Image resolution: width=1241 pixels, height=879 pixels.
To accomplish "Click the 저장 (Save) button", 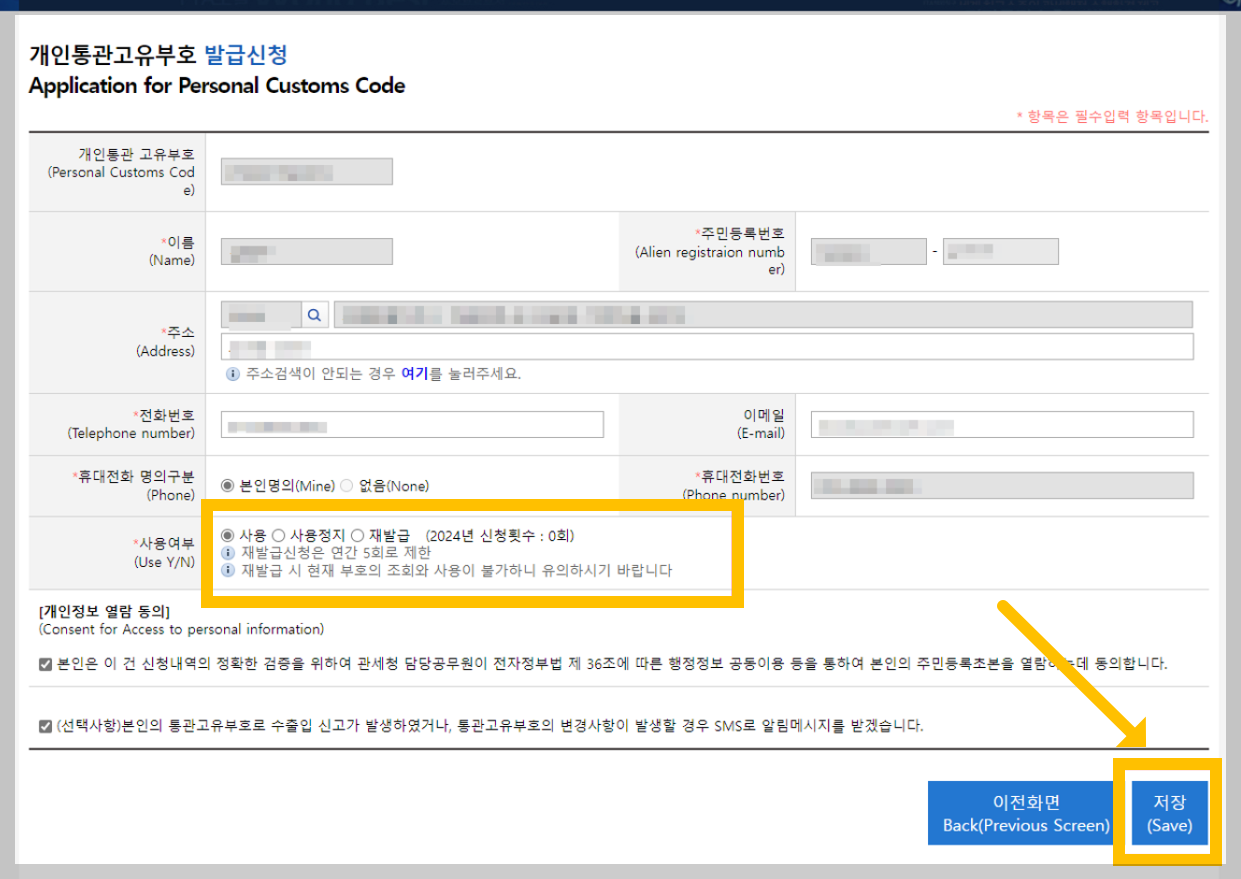I will pos(1170,814).
